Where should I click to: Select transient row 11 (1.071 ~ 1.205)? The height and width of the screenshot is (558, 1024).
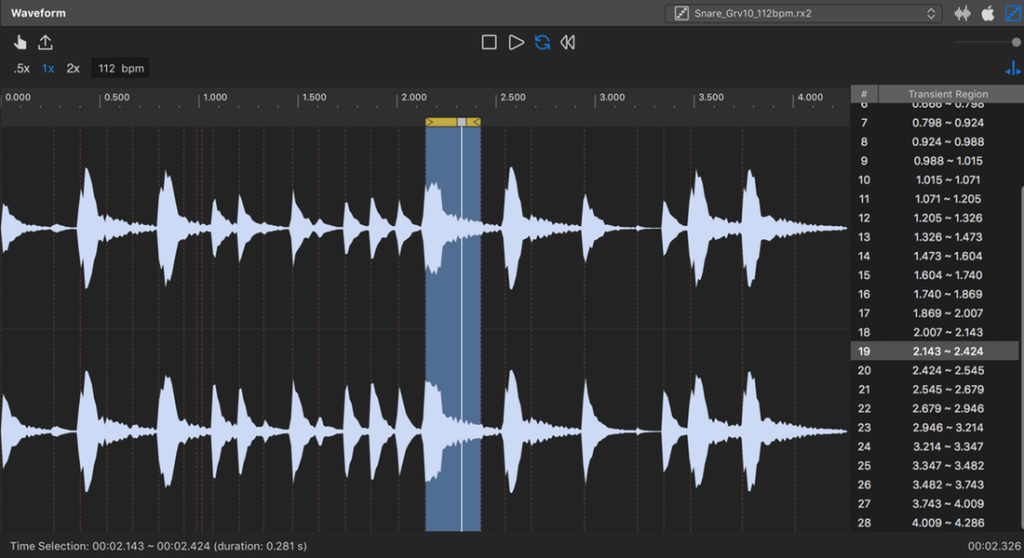click(935, 199)
